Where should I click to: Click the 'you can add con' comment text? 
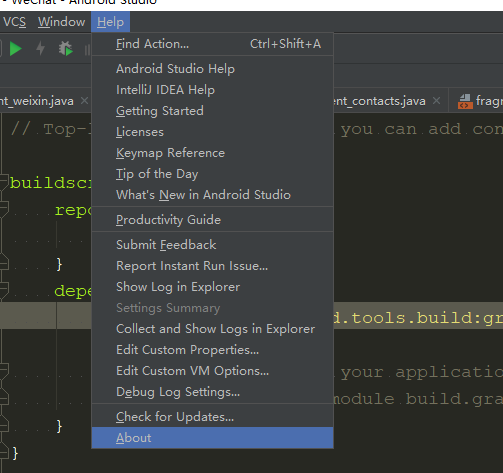421,129
